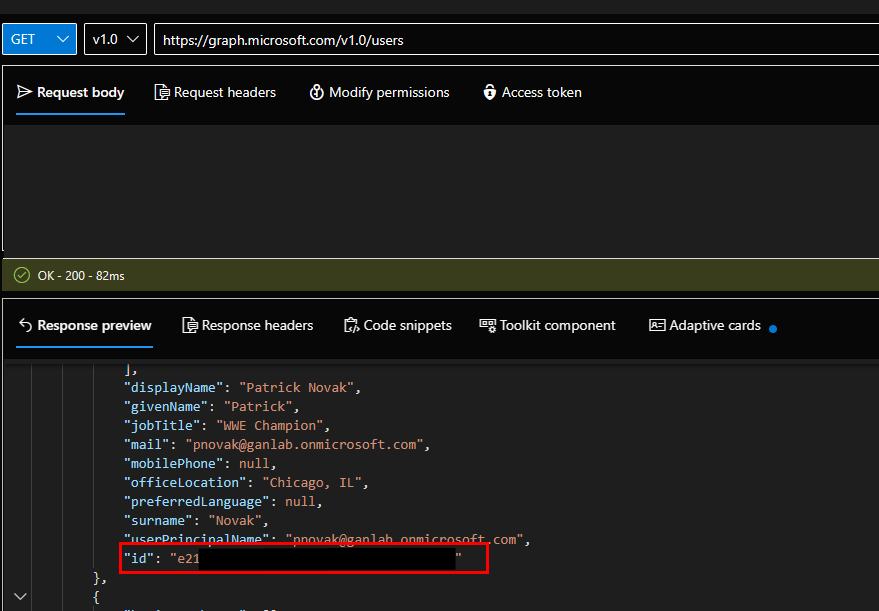This screenshot has height=611, width=879.
Task: Click the graph.microsoft.com request URL field
Action: click(500, 39)
